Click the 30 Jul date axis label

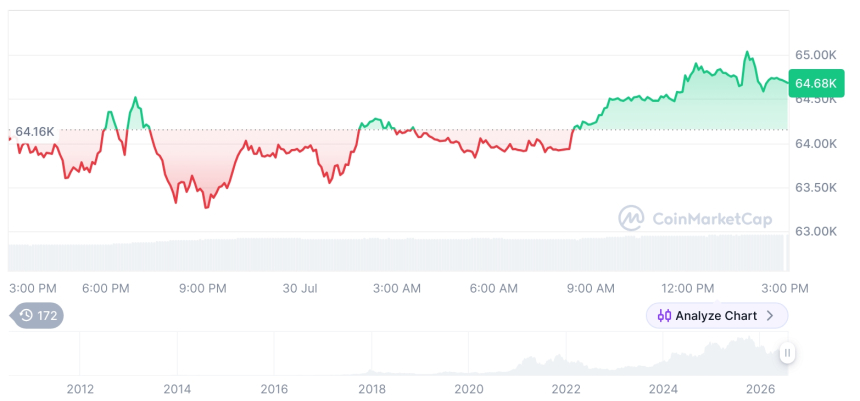[x=301, y=289]
